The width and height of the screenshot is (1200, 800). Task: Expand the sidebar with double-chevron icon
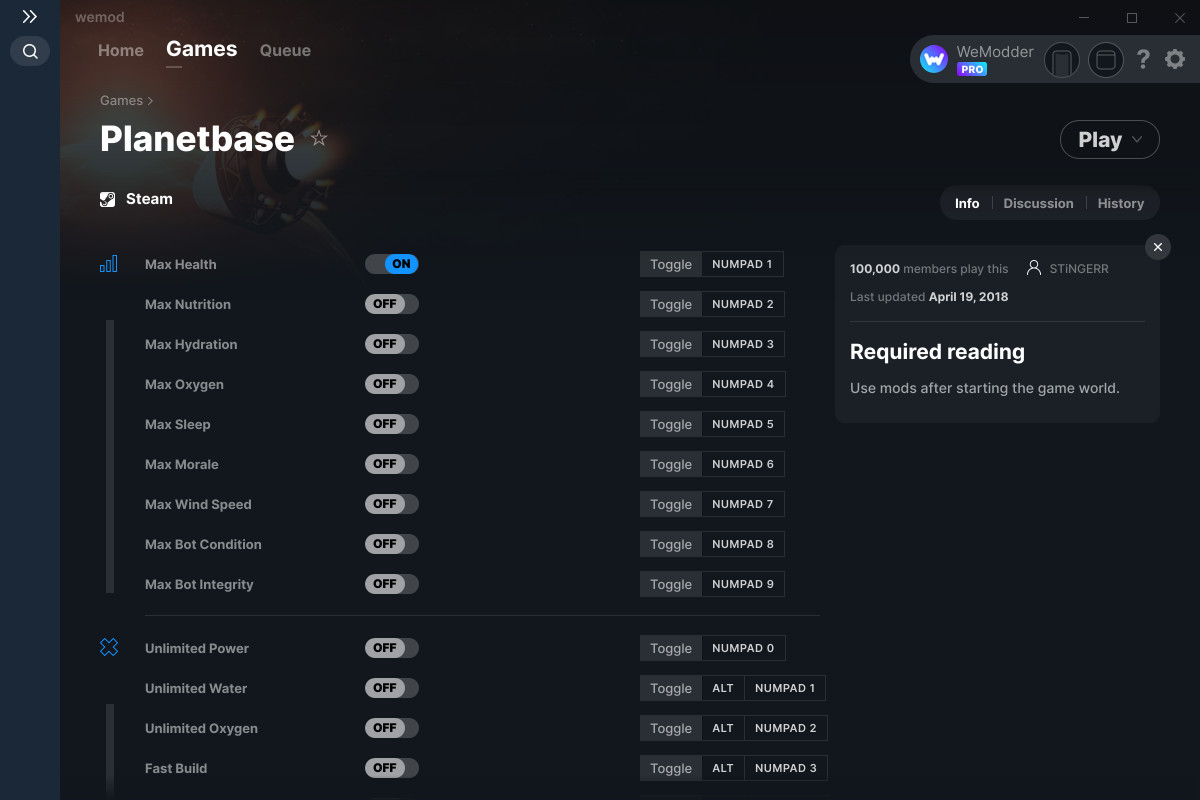30,17
